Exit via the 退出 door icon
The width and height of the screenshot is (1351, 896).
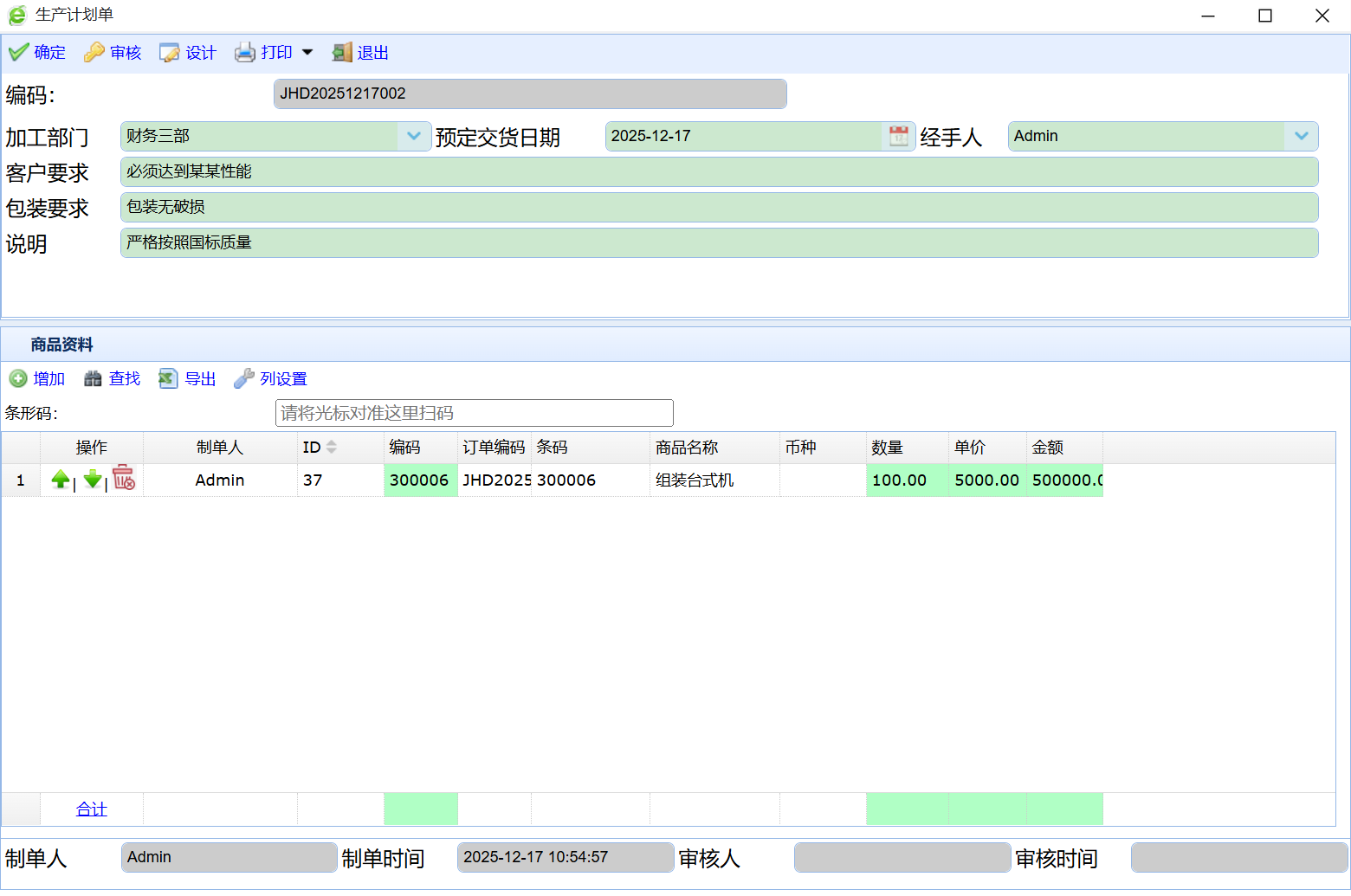pos(342,53)
